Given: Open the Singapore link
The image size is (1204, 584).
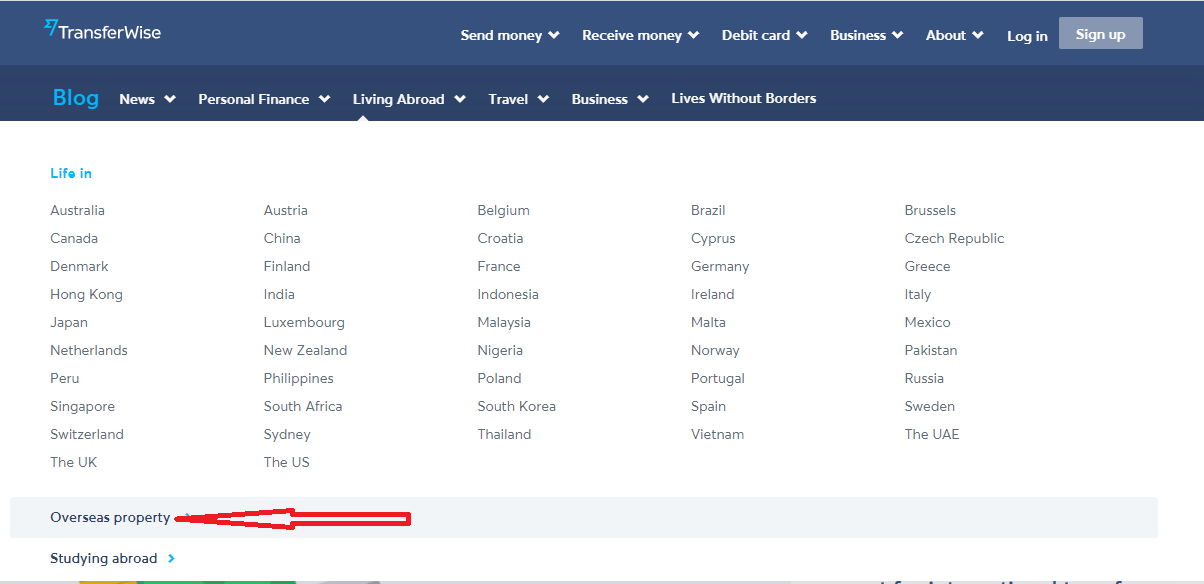Looking at the screenshot, I should (82, 406).
